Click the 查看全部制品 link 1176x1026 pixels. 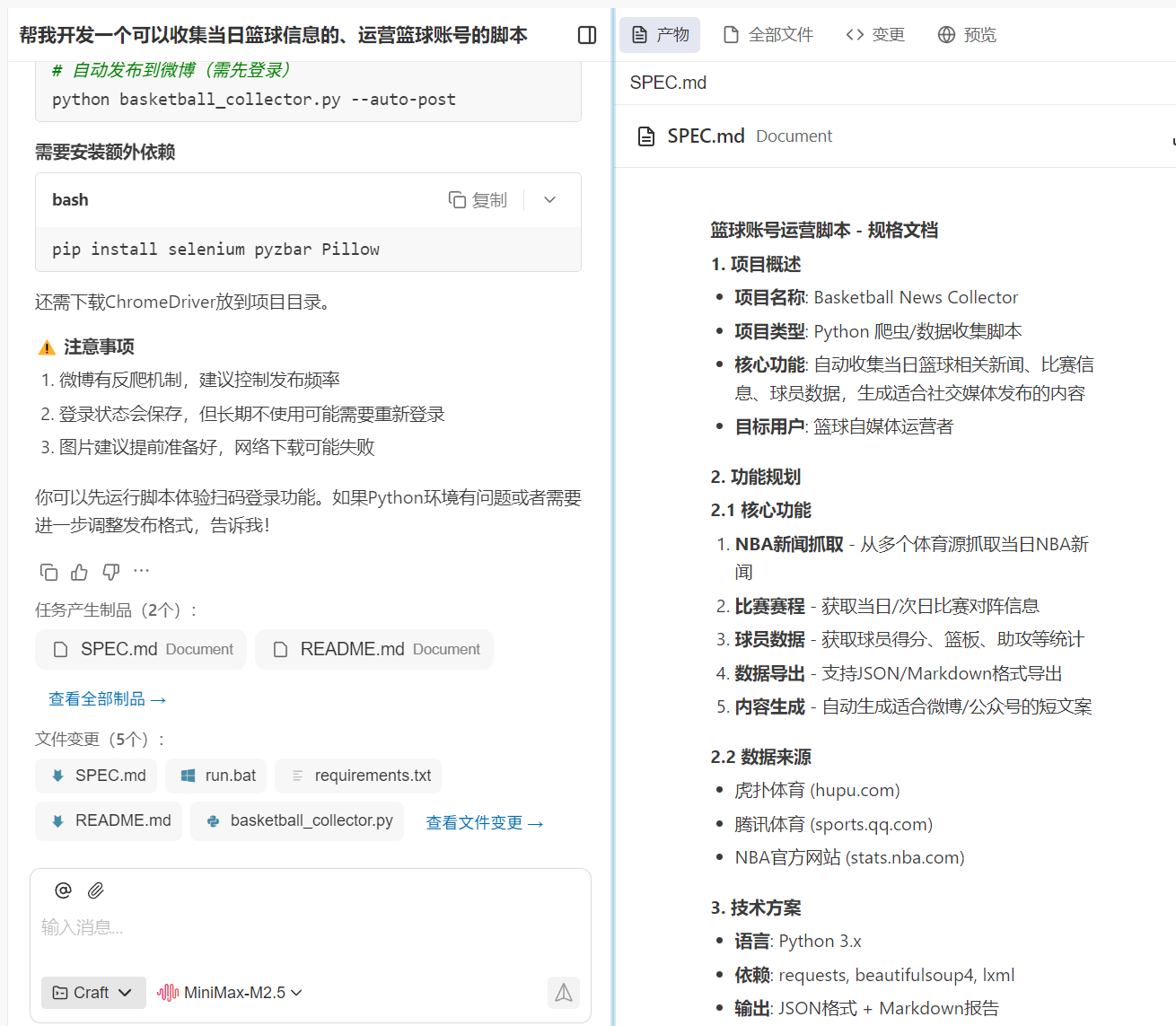pos(107,698)
